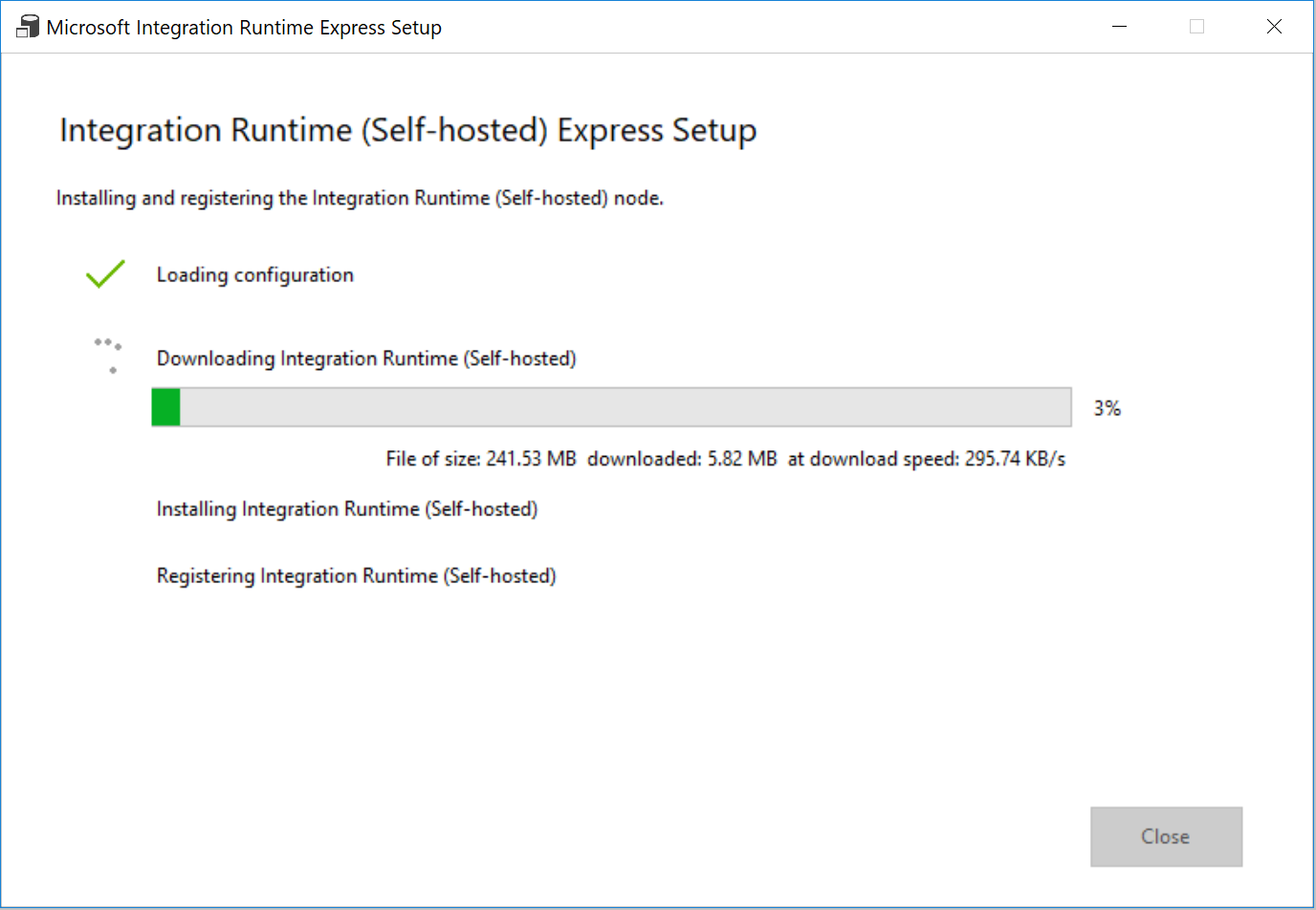Click the Express Setup heading text
This screenshot has width=1316, height=910.
click(x=408, y=131)
